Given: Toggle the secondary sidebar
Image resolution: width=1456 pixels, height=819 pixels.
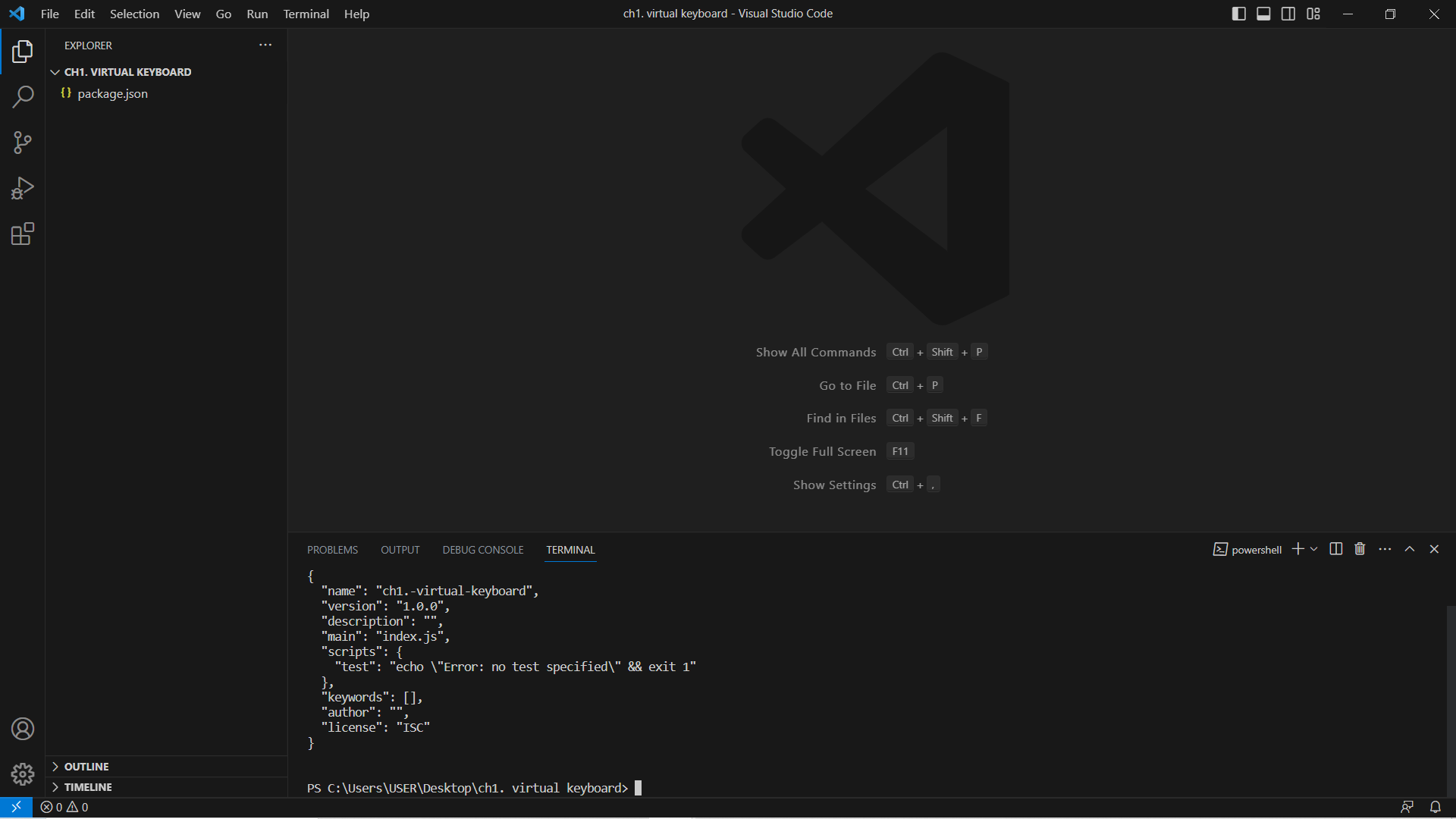Looking at the screenshot, I should 1288,13.
